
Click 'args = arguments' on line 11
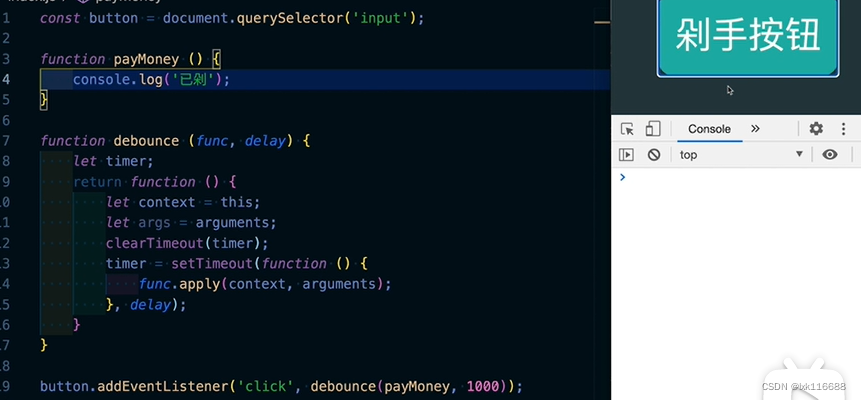click(x=204, y=223)
